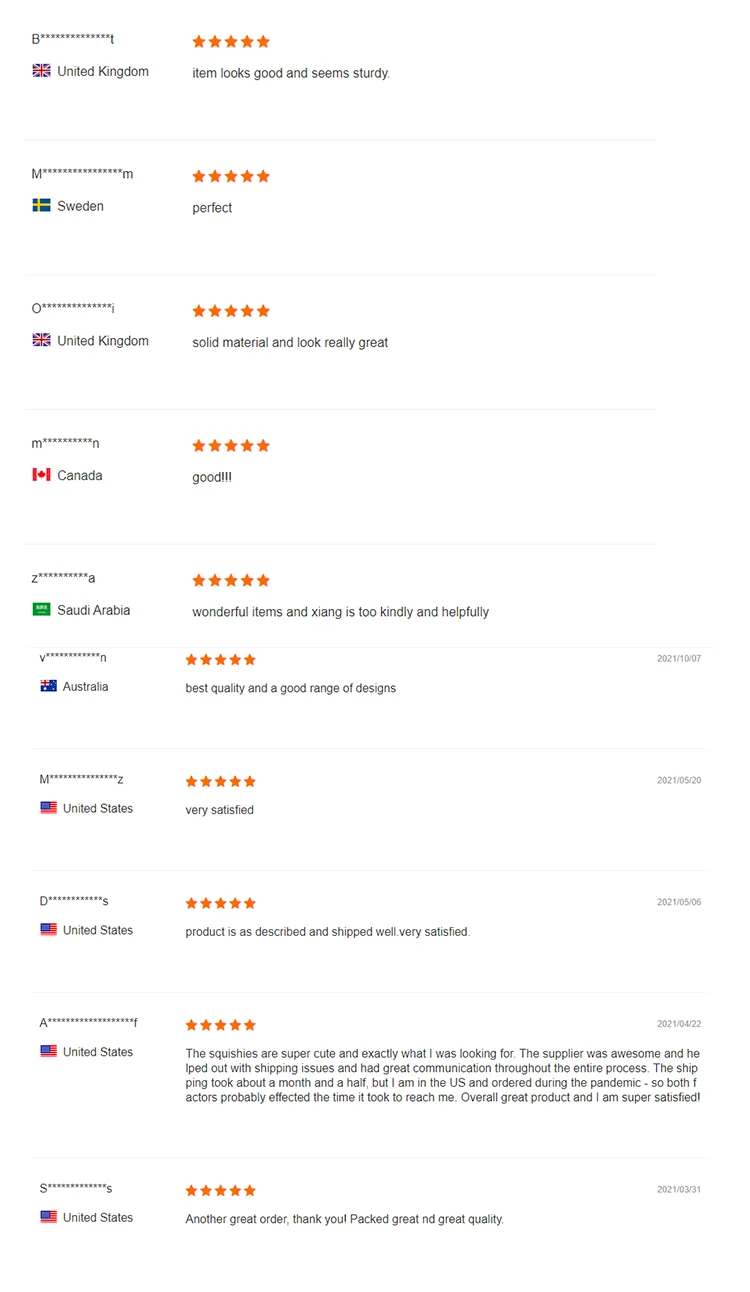Image resolution: width=750 pixels, height=1292 pixels.
Task: Click the Canada flag icon
Action: coord(41,475)
